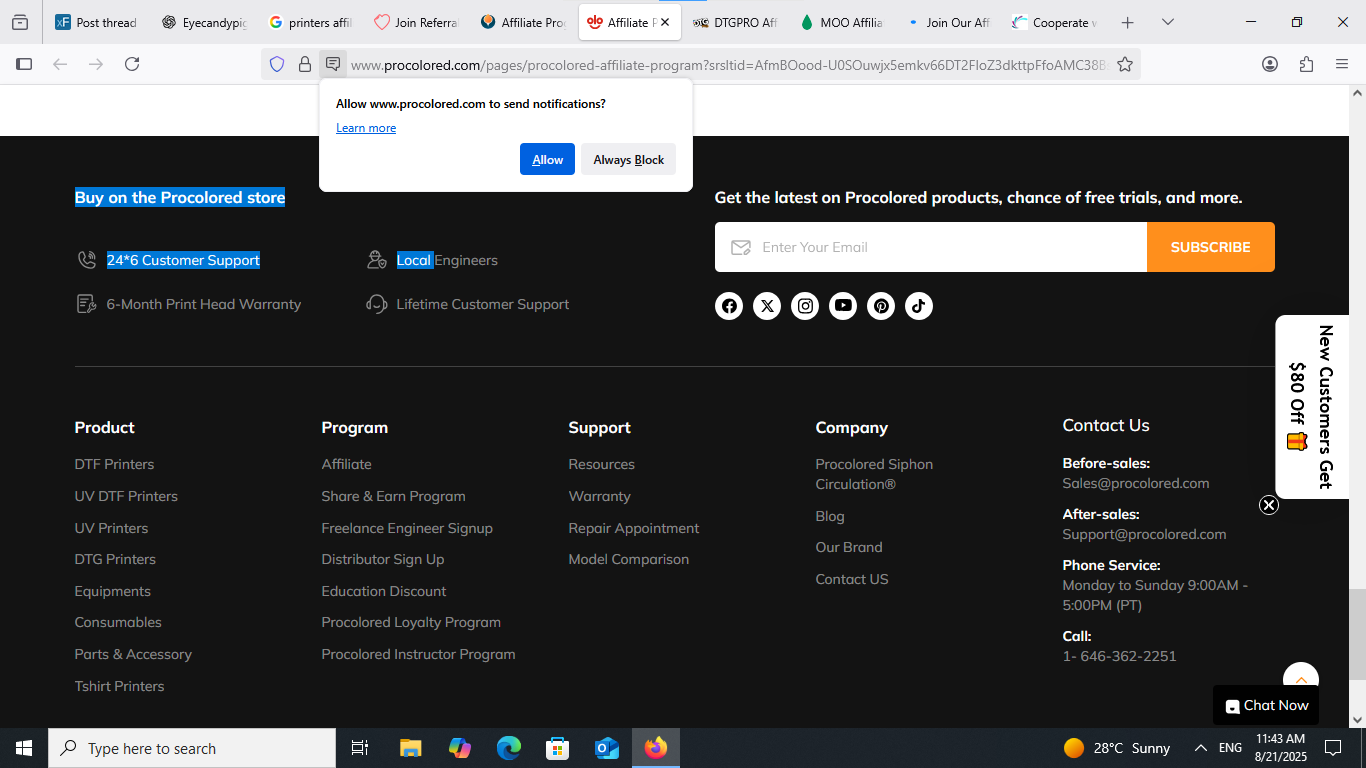
Task: Switch to the DTGPRO Affiliate tab
Action: point(735,22)
